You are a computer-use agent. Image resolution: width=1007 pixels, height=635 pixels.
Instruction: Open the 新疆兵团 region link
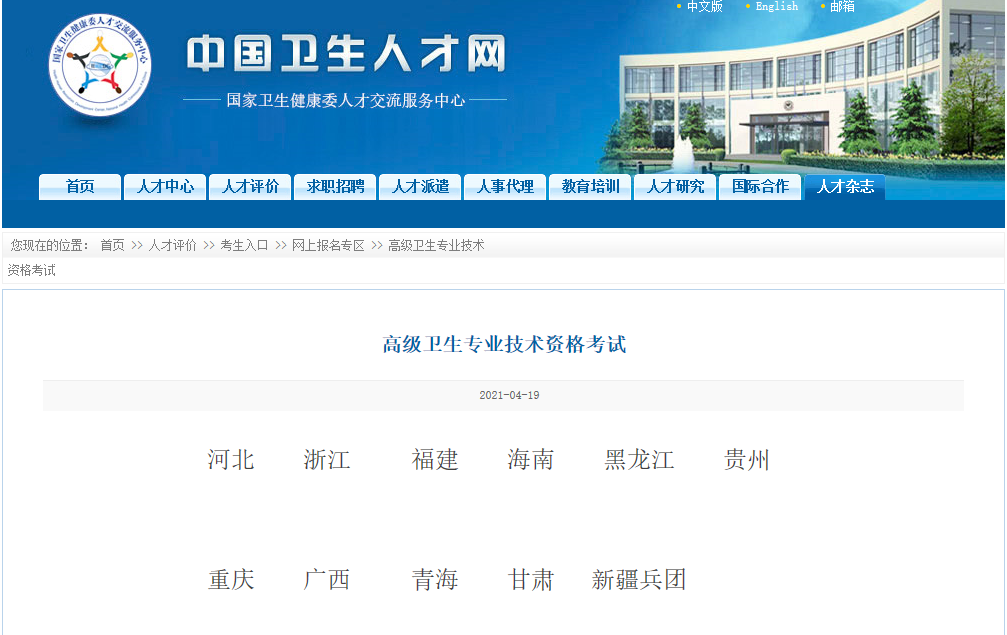[639, 580]
